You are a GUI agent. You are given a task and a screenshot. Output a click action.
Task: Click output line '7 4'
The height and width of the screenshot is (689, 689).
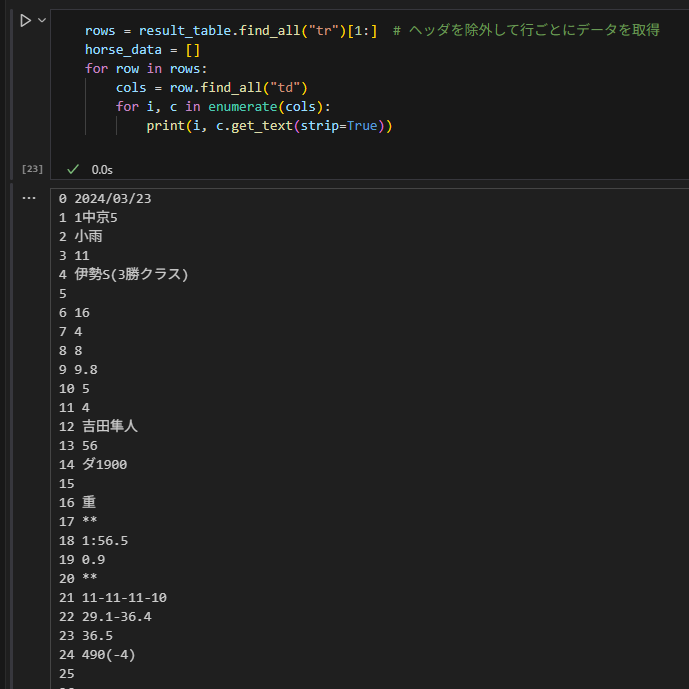(x=70, y=331)
